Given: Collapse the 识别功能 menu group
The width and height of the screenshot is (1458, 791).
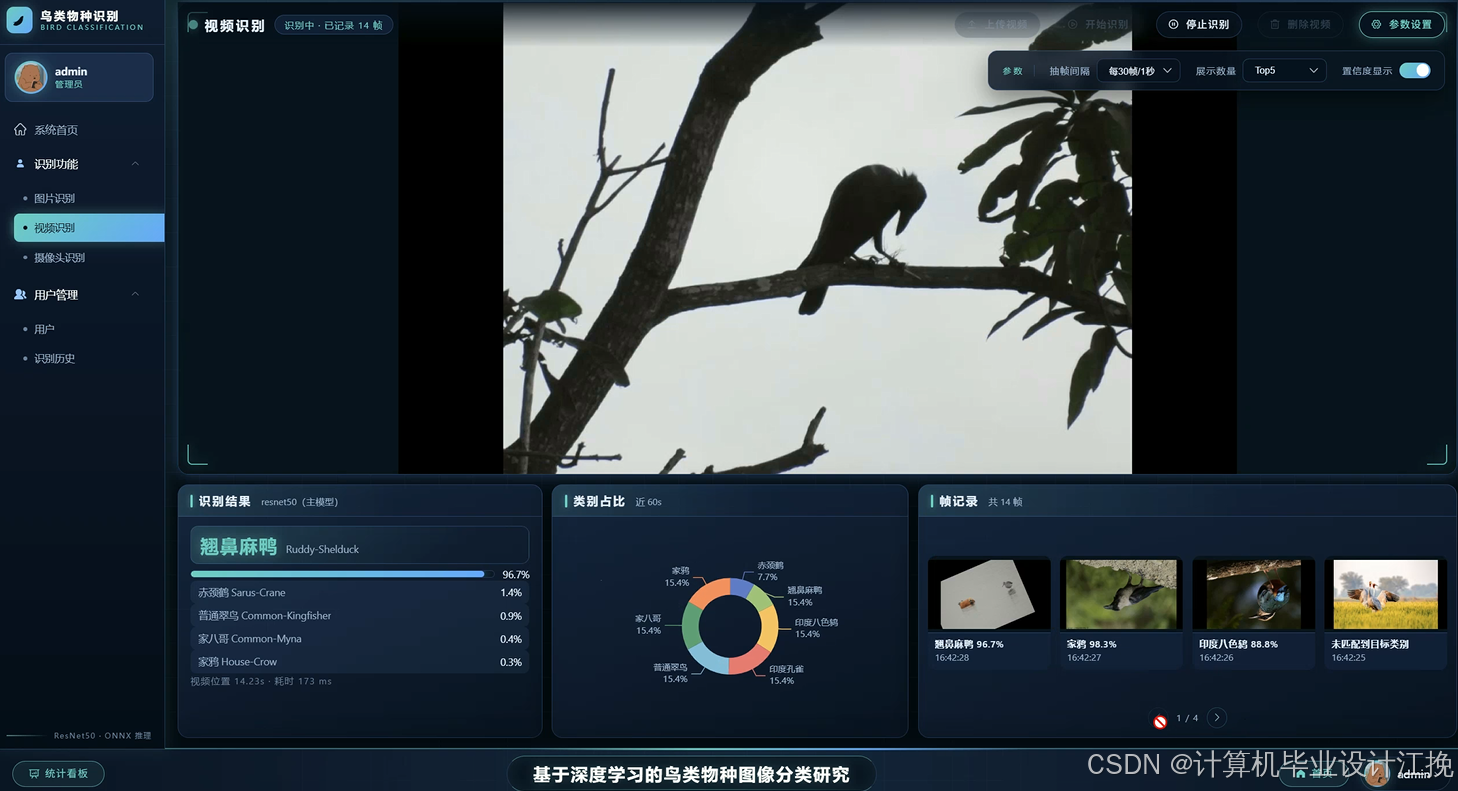Looking at the screenshot, I should click(136, 164).
